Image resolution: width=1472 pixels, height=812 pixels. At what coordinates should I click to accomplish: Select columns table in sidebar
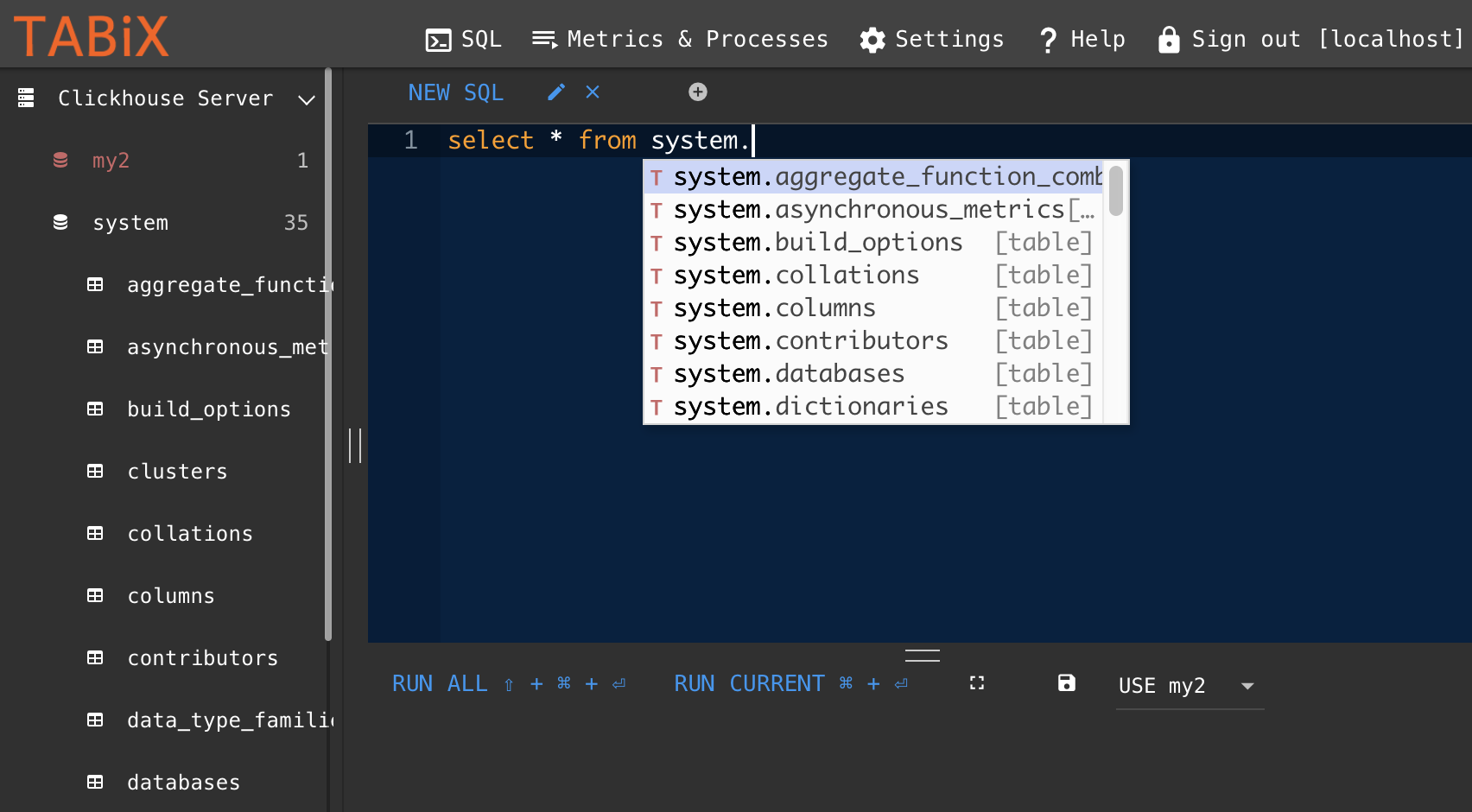coord(171,596)
